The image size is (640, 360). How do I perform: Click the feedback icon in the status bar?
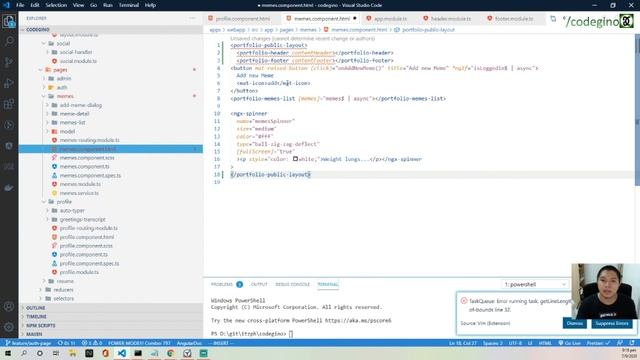tap(620, 343)
